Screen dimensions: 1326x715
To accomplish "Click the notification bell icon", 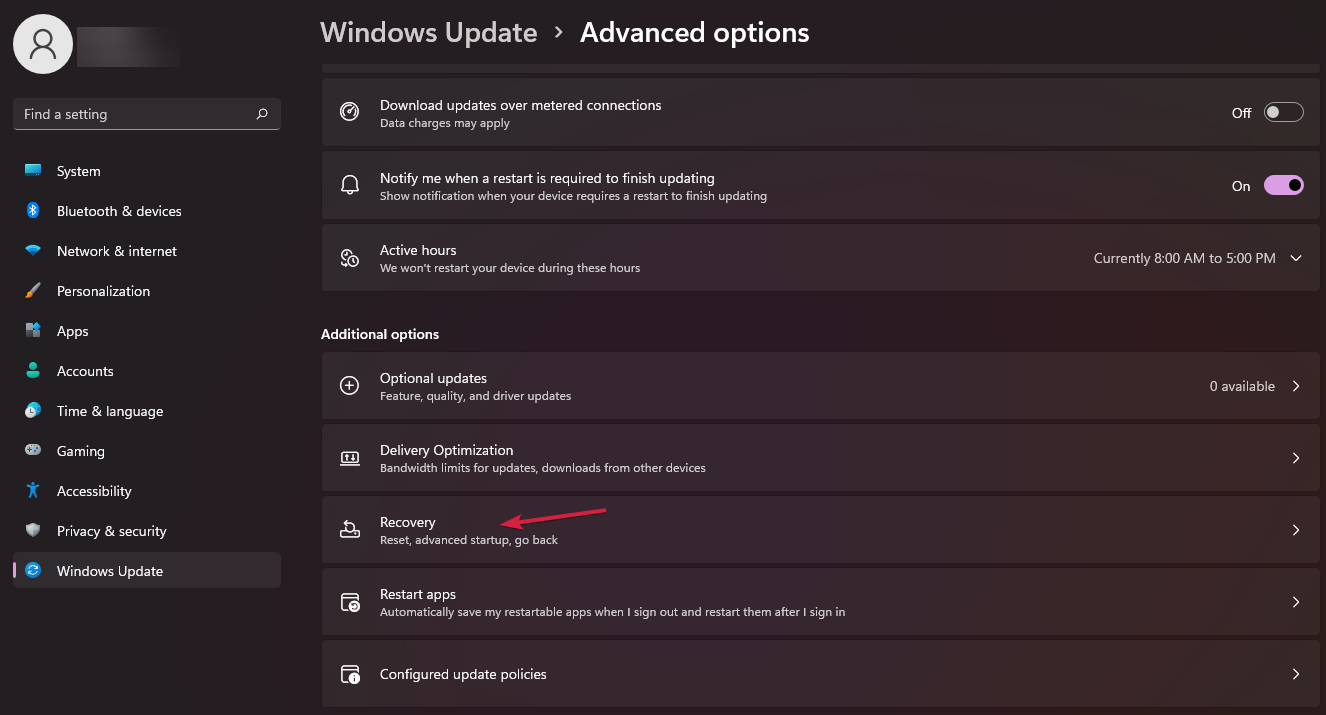I will (x=349, y=184).
